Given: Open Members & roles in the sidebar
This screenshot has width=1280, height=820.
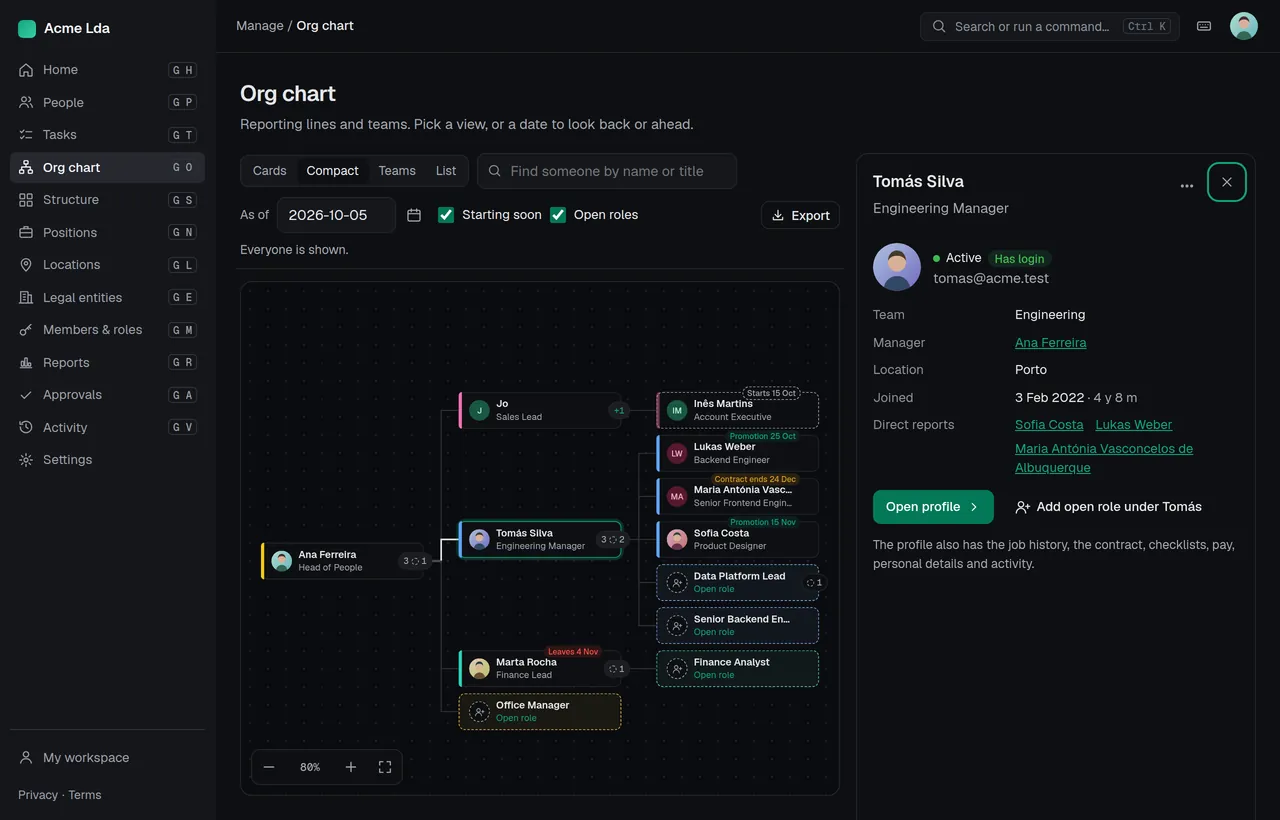Looking at the screenshot, I should click(107, 330).
